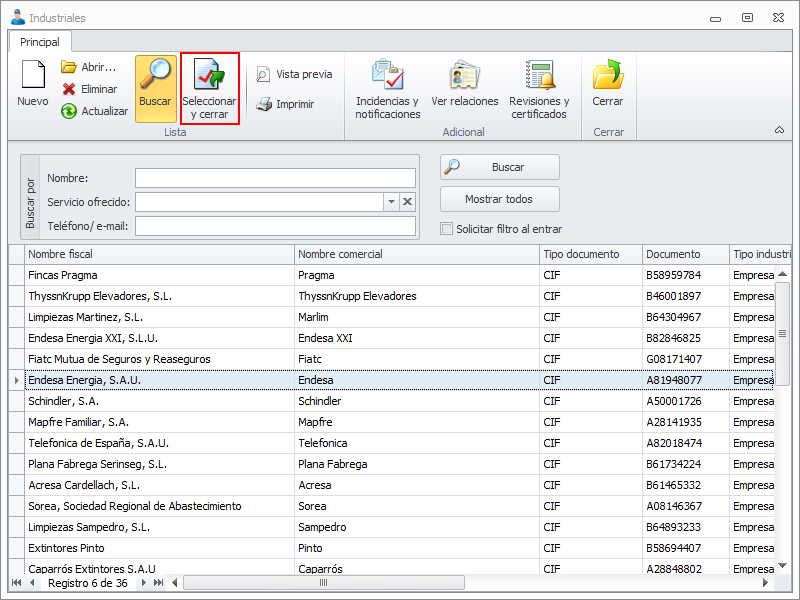This screenshot has width=800, height=600.
Task: Open Revisiones y certificados
Action: [539, 76]
